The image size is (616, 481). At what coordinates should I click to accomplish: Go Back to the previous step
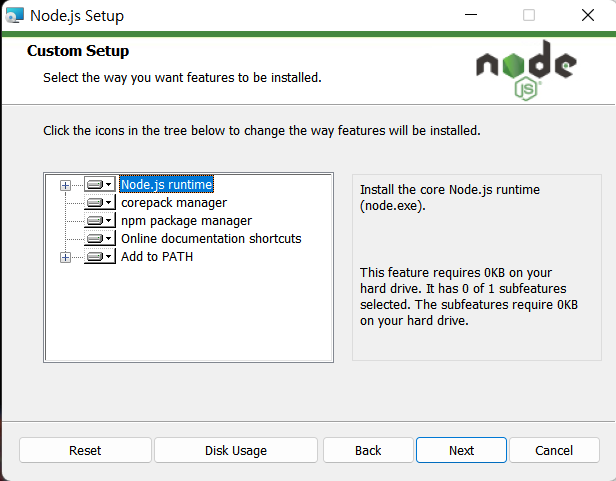[368, 450]
